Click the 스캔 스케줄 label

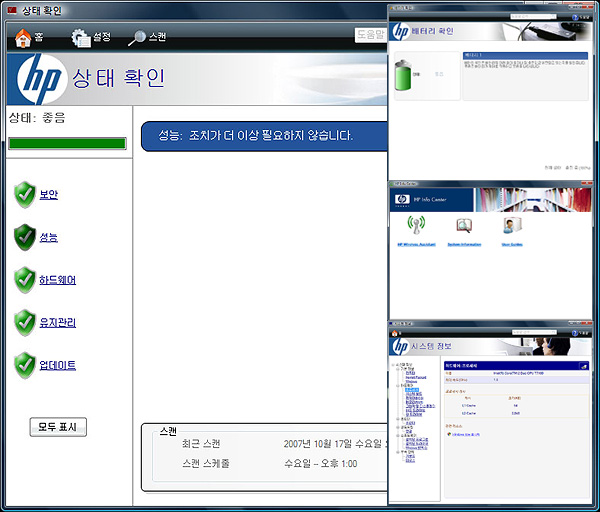(205, 464)
